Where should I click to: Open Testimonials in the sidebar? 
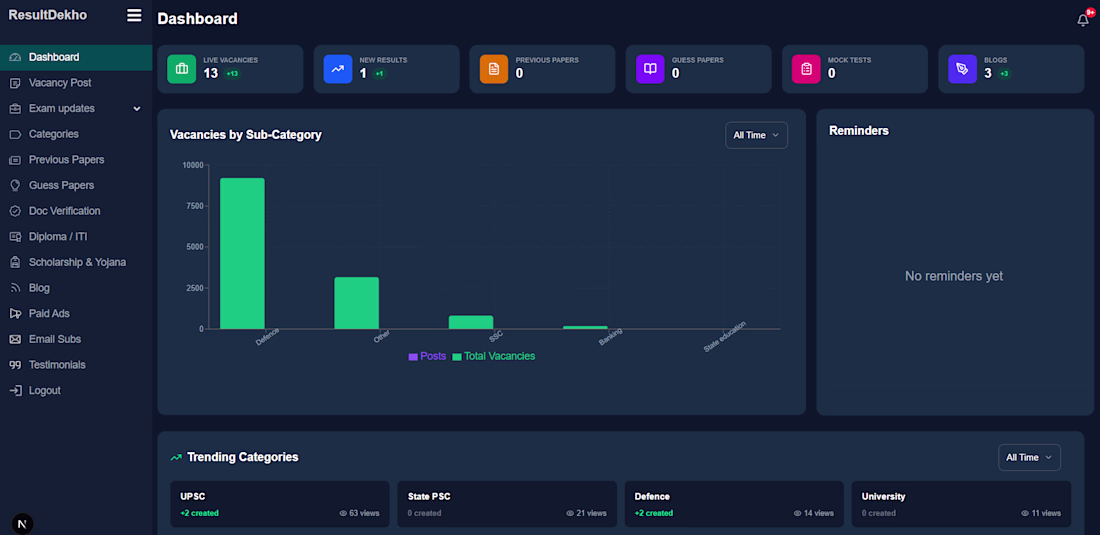pos(76,365)
